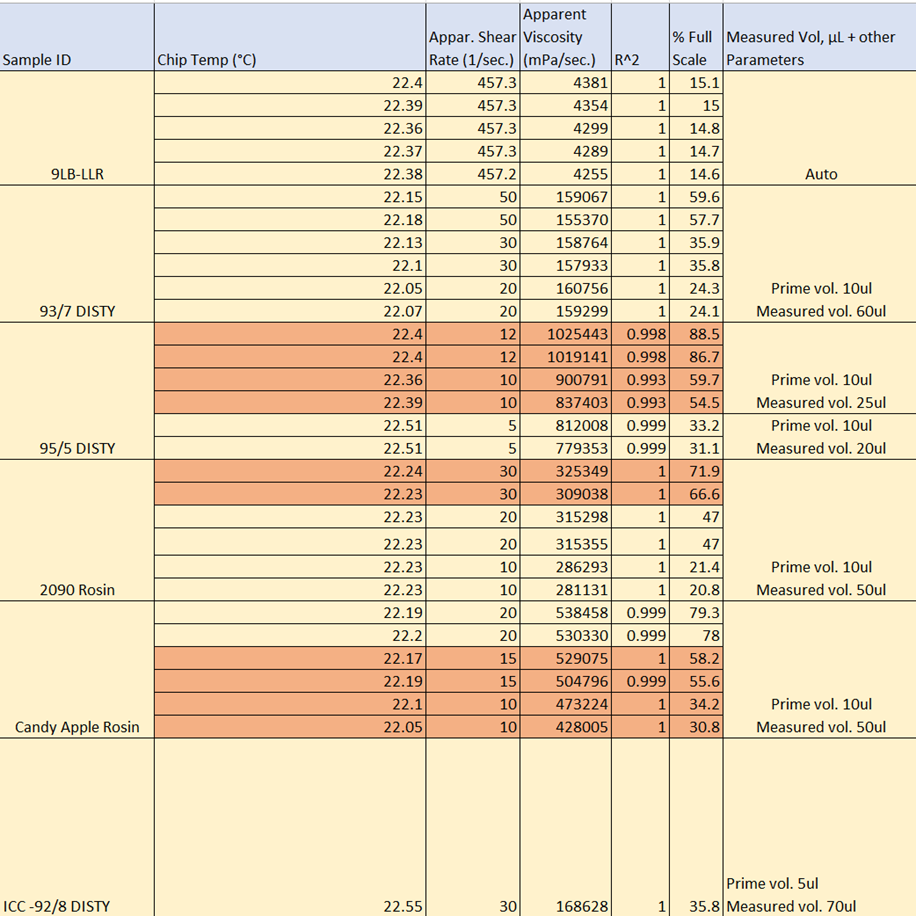Screen dimensions: 916x916
Task: Click viscosity value 4354
Action: pyautogui.click(x=565, y=106)
